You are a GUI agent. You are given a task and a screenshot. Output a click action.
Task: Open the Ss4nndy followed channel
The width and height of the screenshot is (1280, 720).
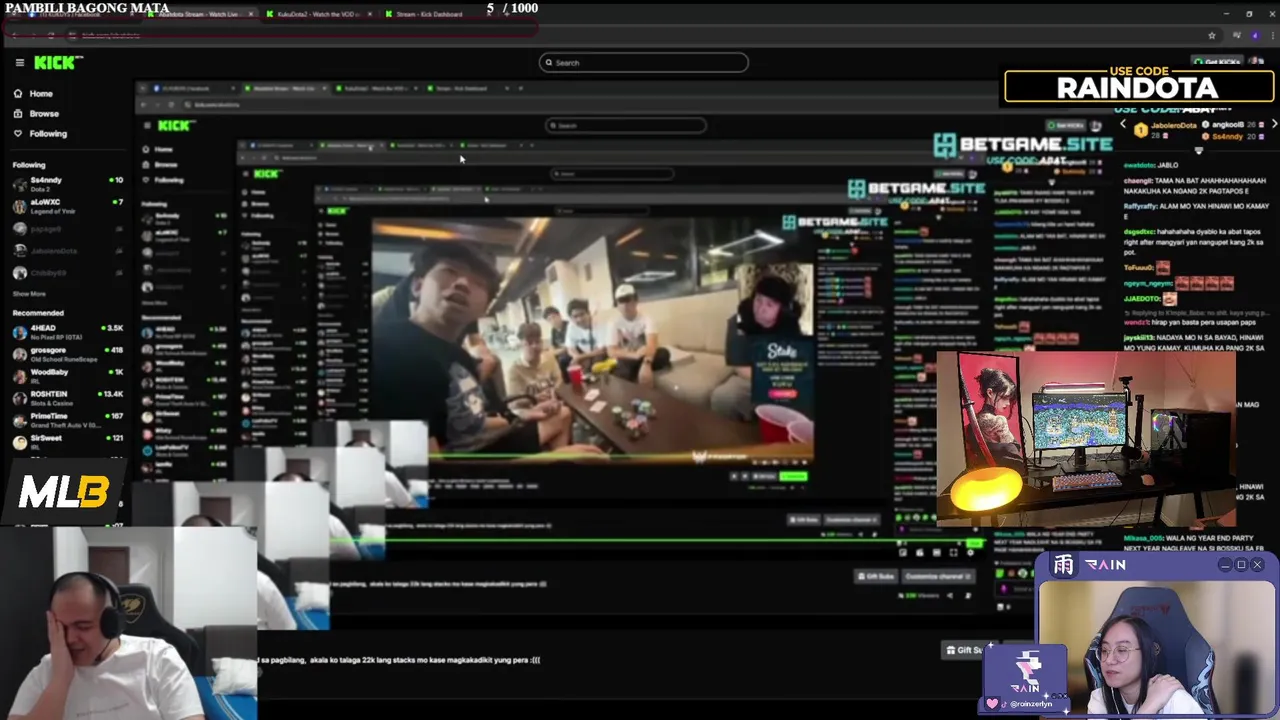(x=67, y=183)
